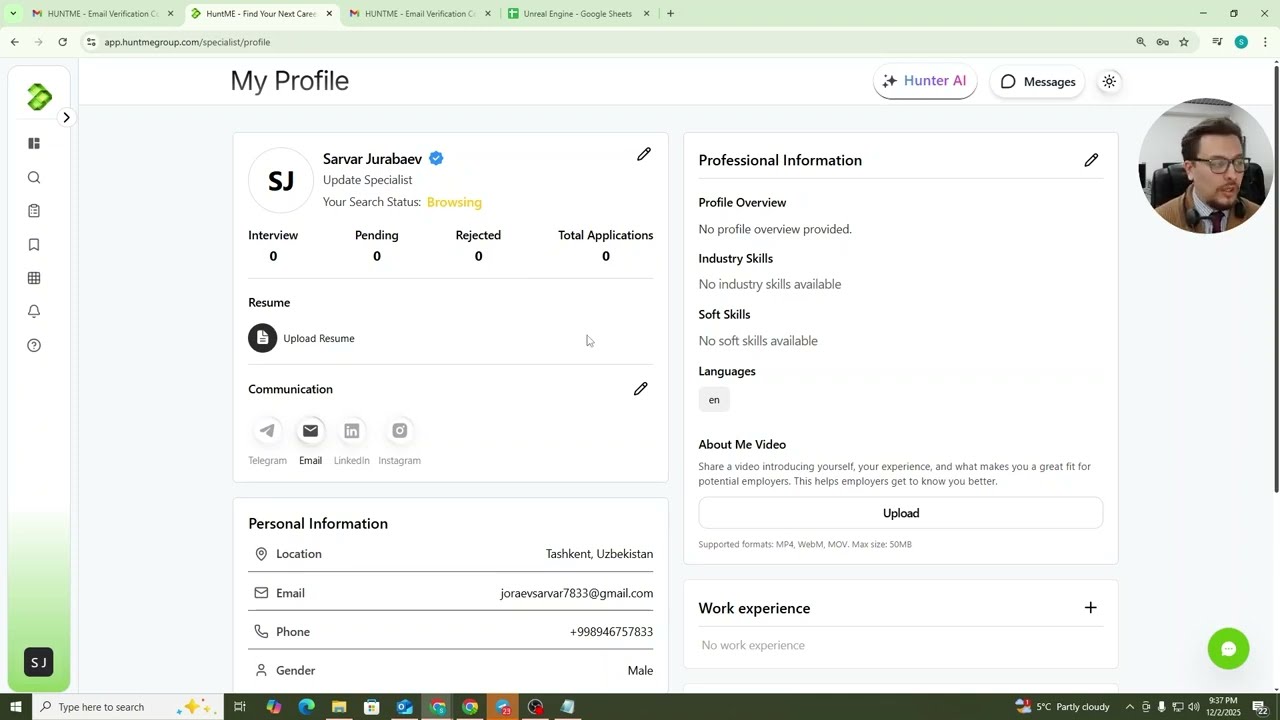Screen dimensions: 1280x720
Task: Show hidden system tray icons
Action: click(1130, 707)
